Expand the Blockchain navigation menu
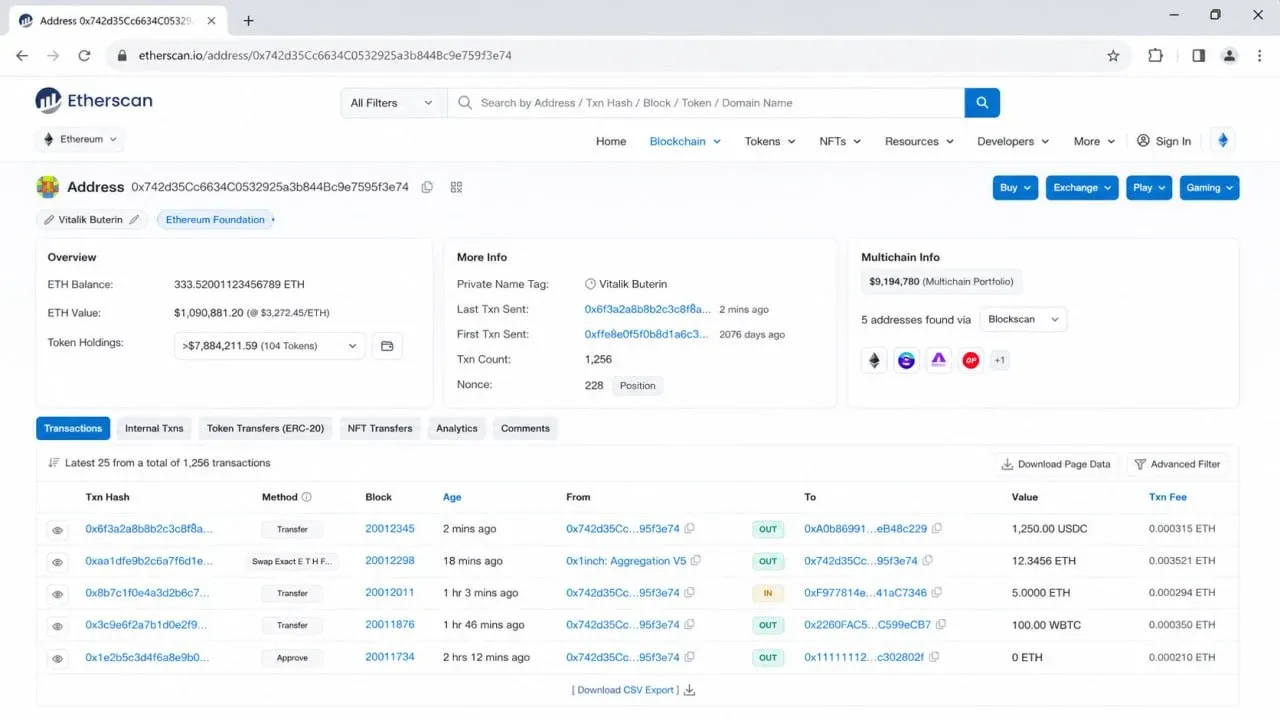This screenshot has width=1280, height=720. tap(685, 141)
